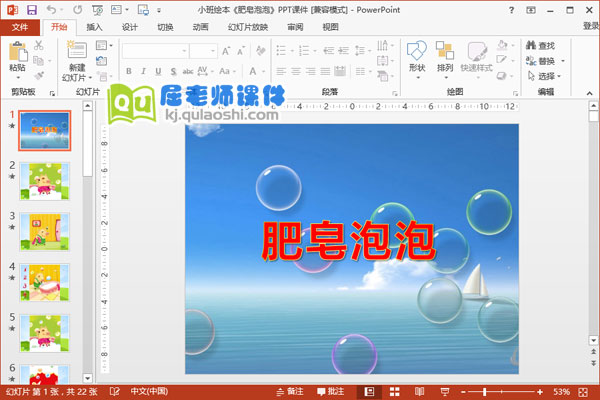Click the Cut scissors icon
The width and height of the screenshot is (600, 400).
tap(38, 45)
